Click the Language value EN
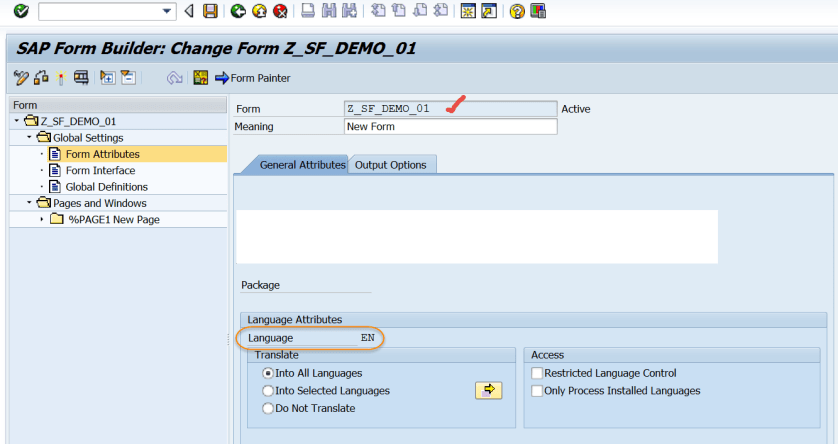Viewport: 838px width, 444px height. click(368, 338)
